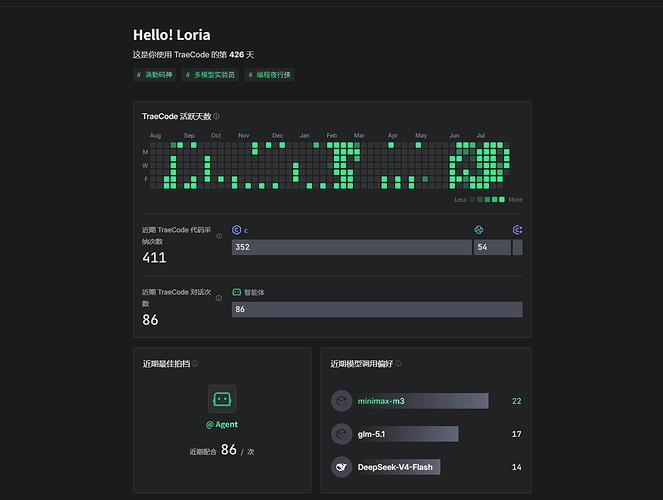Click the darkest legend swatch next to Less
This screenshot has width=663, height=500.
(x=473, y=199)
